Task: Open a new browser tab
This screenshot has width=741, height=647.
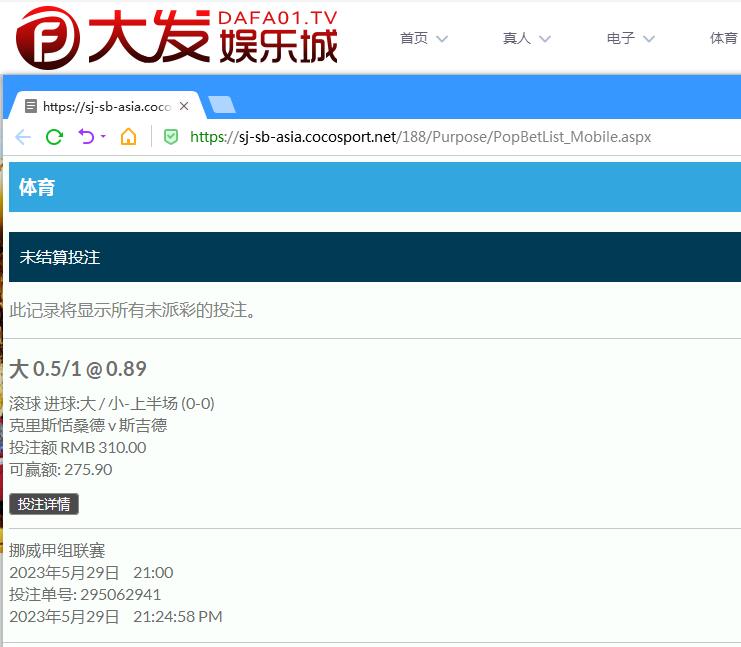Action: (222, 104)
